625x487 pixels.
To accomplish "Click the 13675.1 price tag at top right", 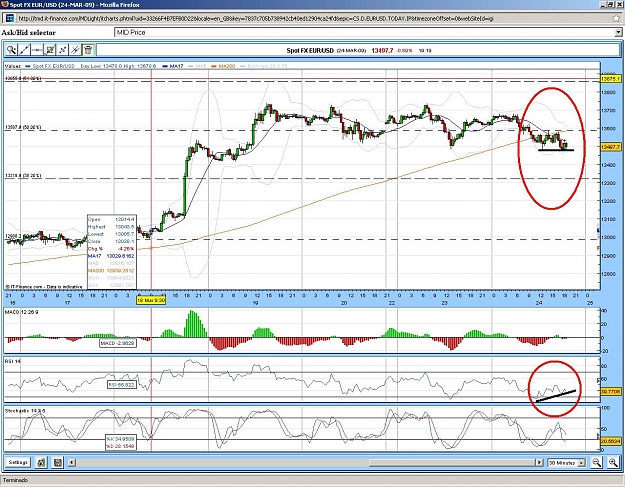I will coord(611,79).
